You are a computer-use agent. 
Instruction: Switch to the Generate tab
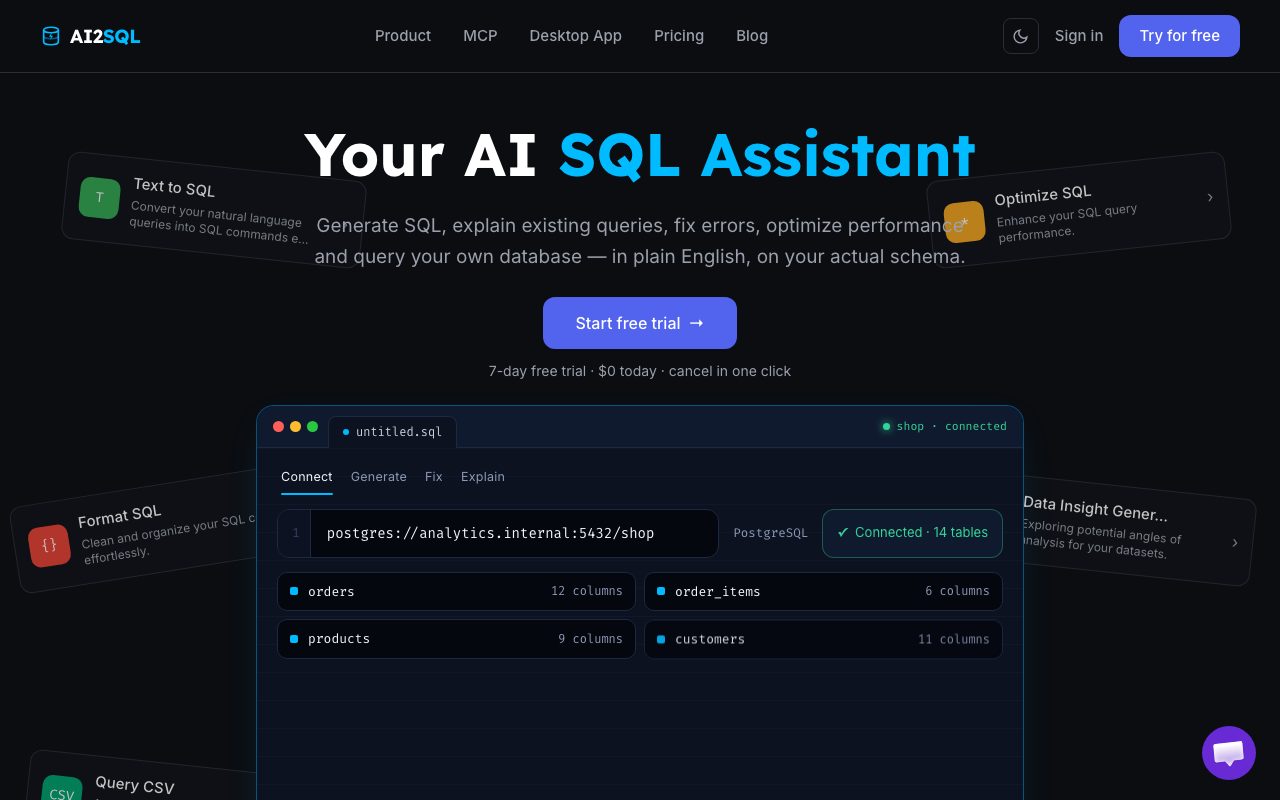379,477
